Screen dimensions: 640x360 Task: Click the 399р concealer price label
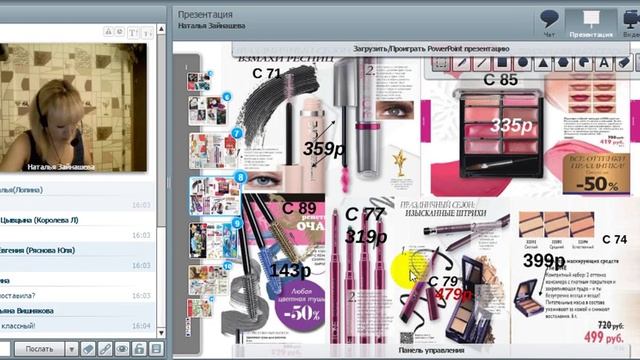pos(544,260)
